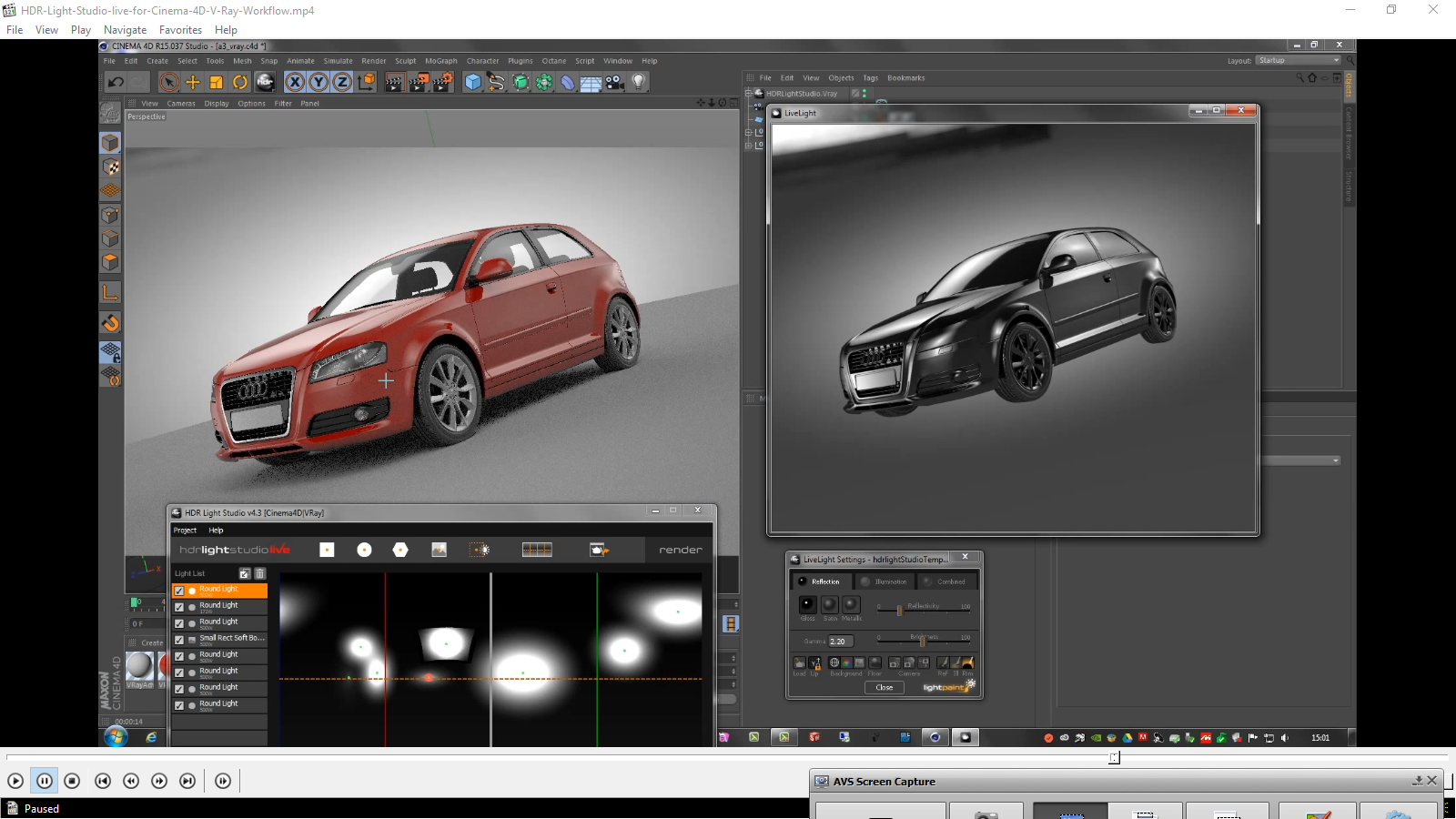Adjust the Brightness slider handle
The image size is (1456, 819).
point(922,642)
